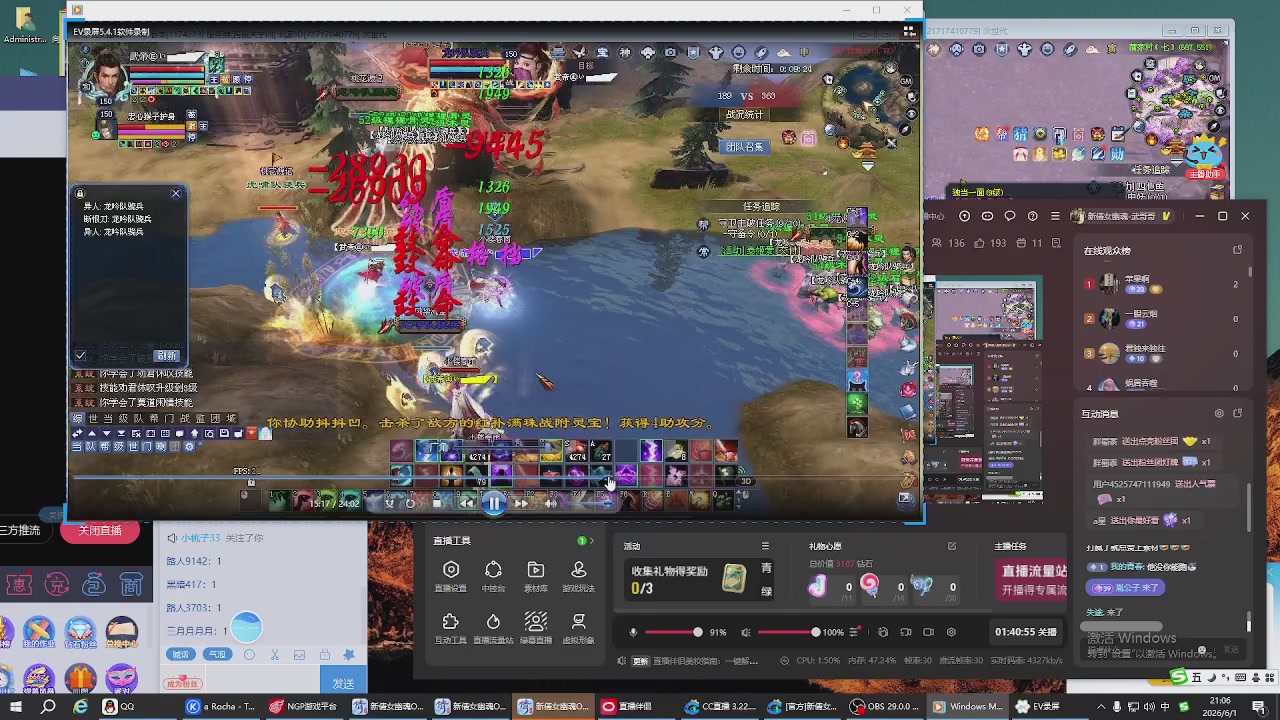Click the 发送 send button in chat
The height and width of the screenshot is (720, 1280).
click(x=343, y=682)
